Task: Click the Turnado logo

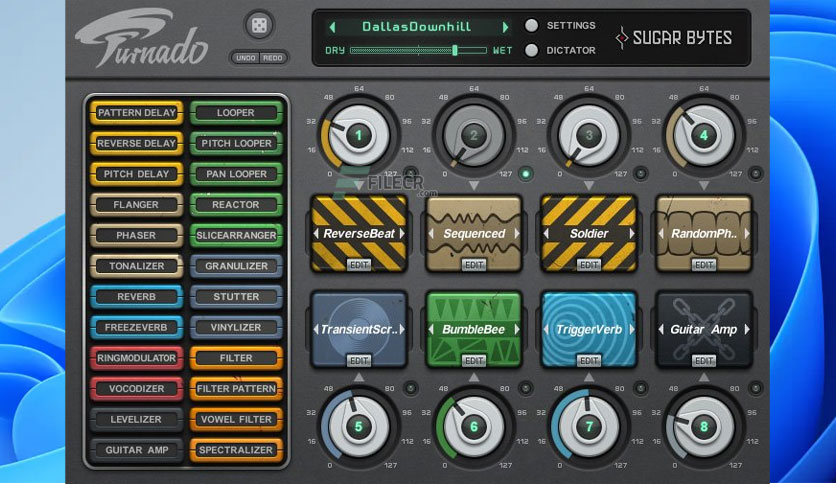Action: coord(142,38)
